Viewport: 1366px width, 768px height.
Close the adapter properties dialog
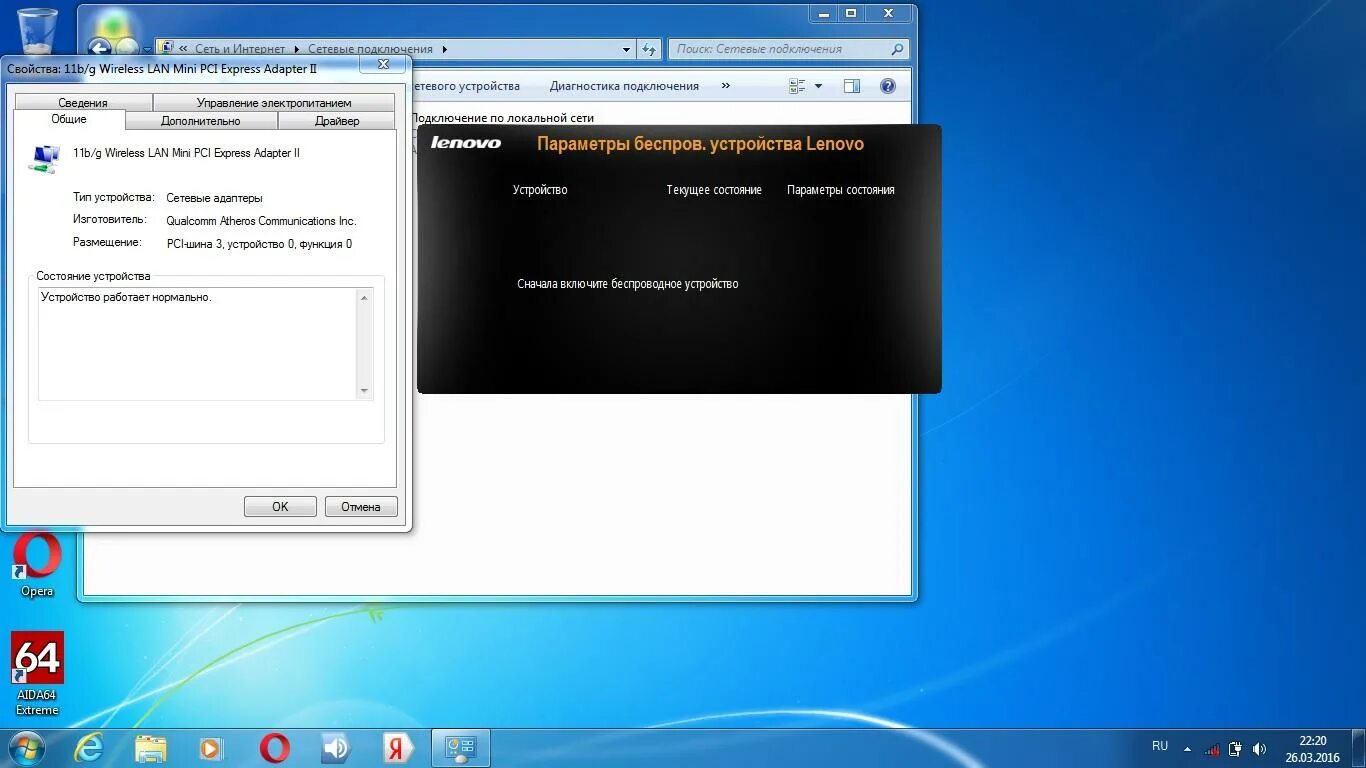(x=383, y=65)
